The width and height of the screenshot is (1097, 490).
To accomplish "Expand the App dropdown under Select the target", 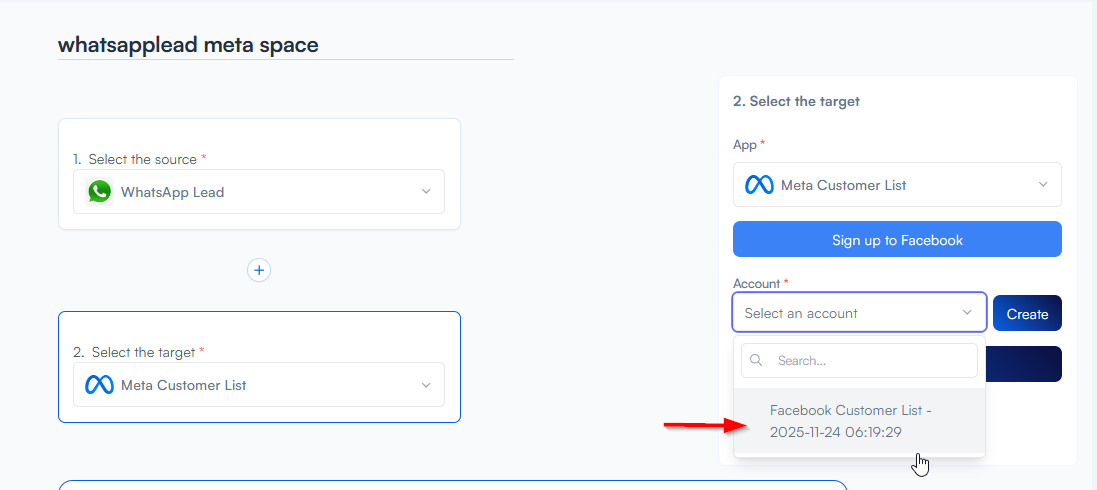I will (896, 185).
